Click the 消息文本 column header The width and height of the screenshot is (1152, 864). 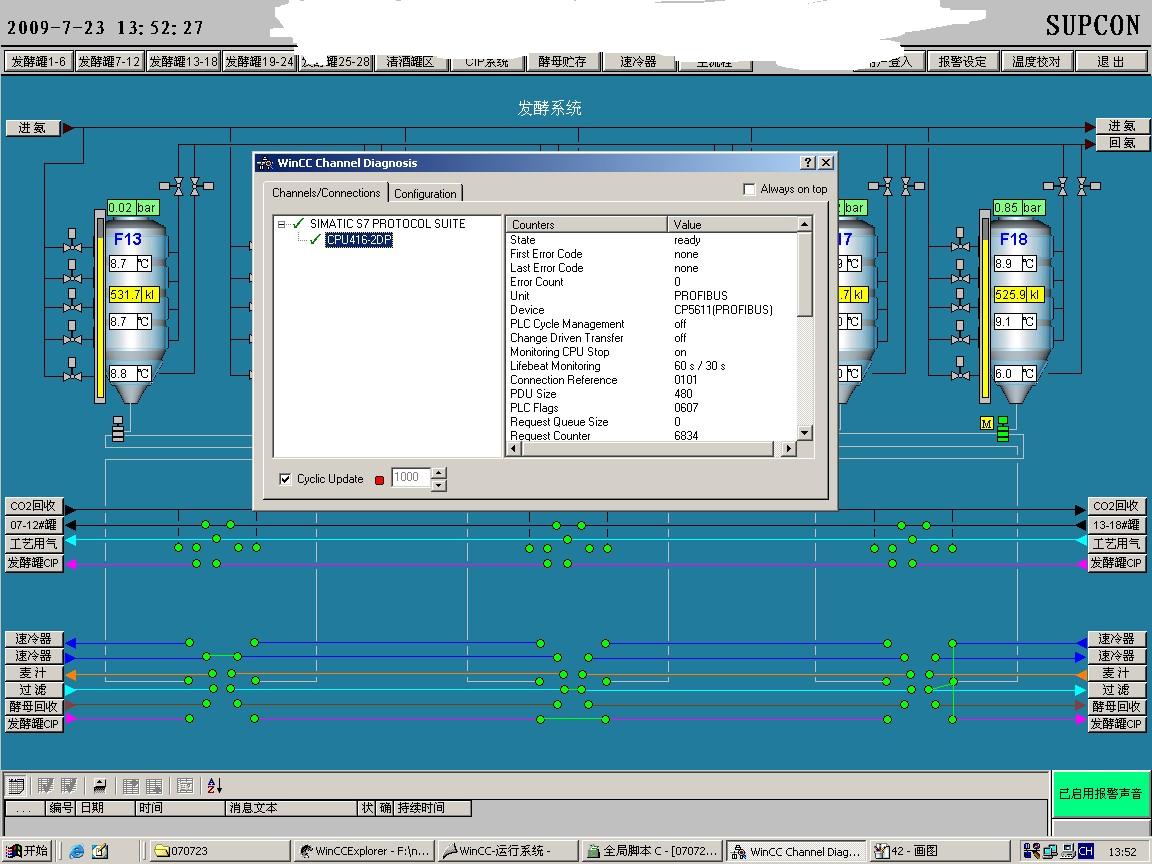tap(291, 807)
